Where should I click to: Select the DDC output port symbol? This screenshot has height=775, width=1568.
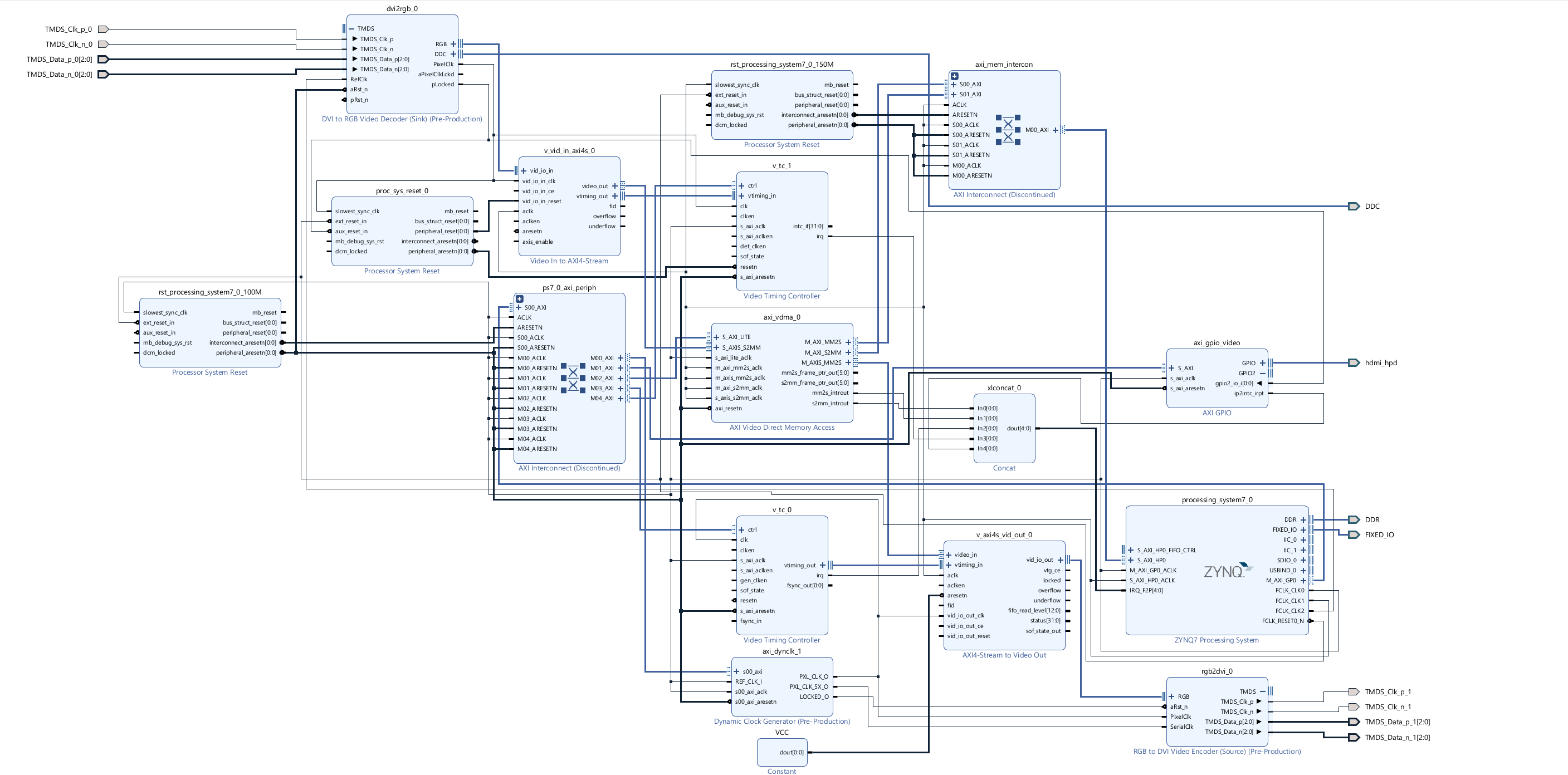1353,206
